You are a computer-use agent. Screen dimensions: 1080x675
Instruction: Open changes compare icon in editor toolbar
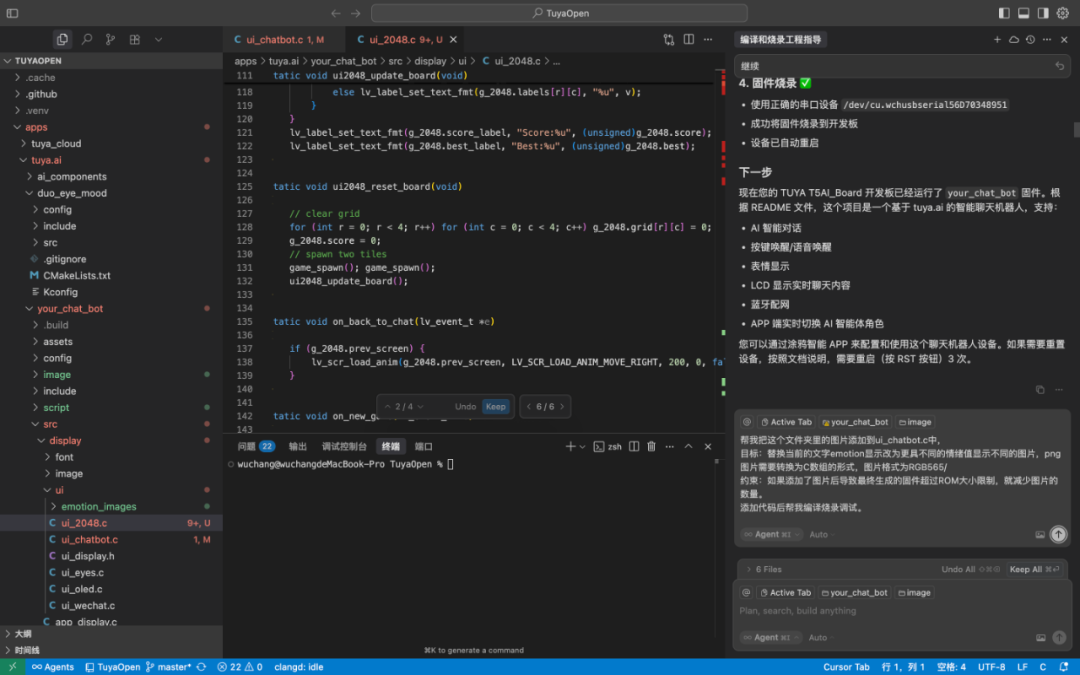(669, 39)
